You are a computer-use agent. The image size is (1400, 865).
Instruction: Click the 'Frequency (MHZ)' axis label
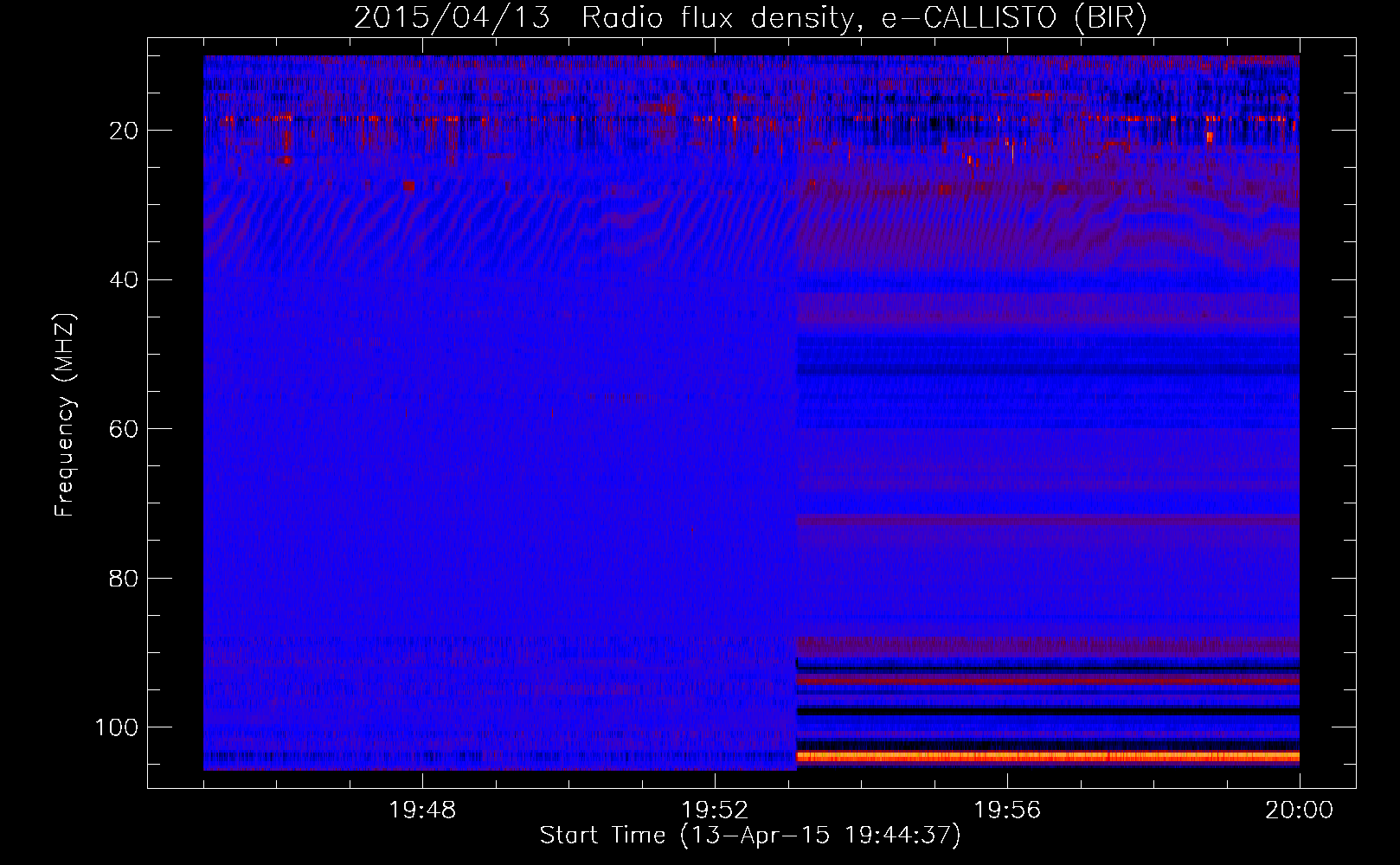(x=65, y=414)
